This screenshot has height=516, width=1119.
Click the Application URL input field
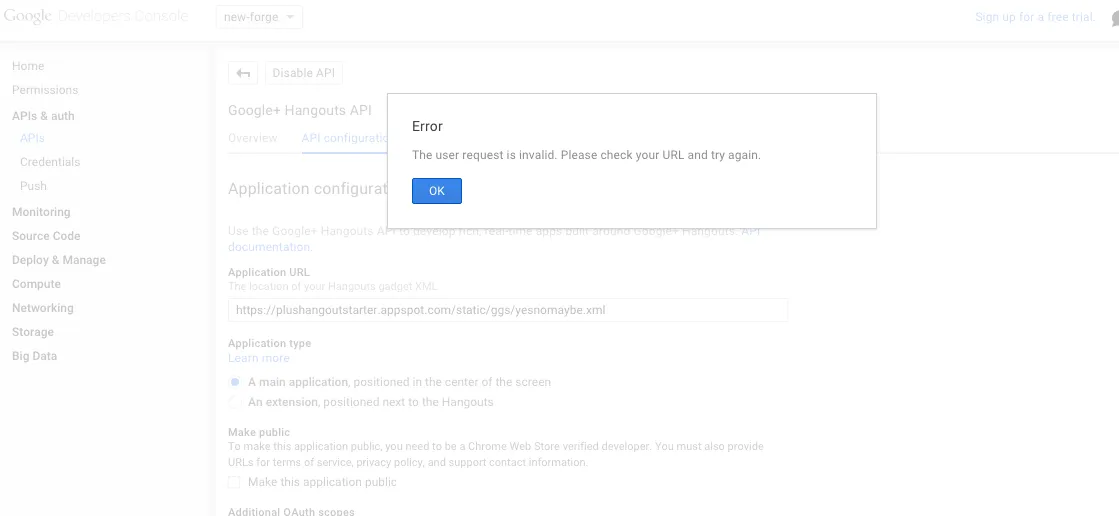click(507, 310)
